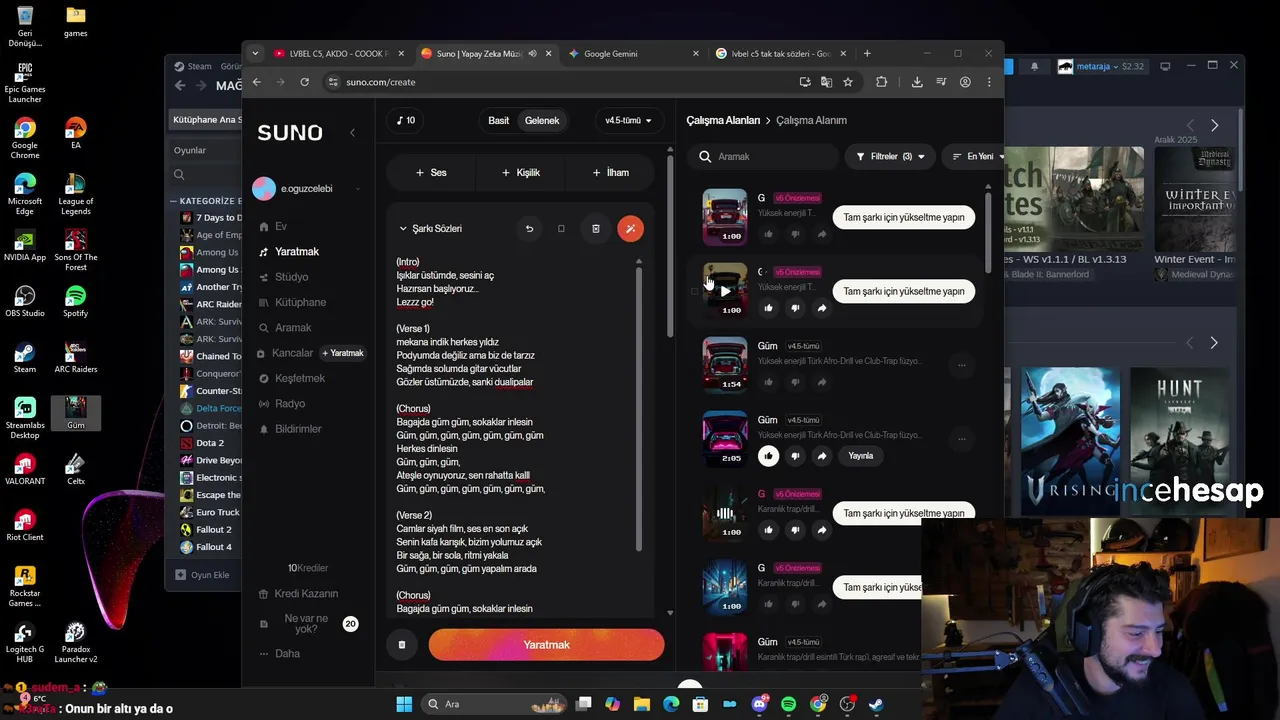Switch to Basit mode
This screenshot has height=720, width=1280.
(498, 120)
